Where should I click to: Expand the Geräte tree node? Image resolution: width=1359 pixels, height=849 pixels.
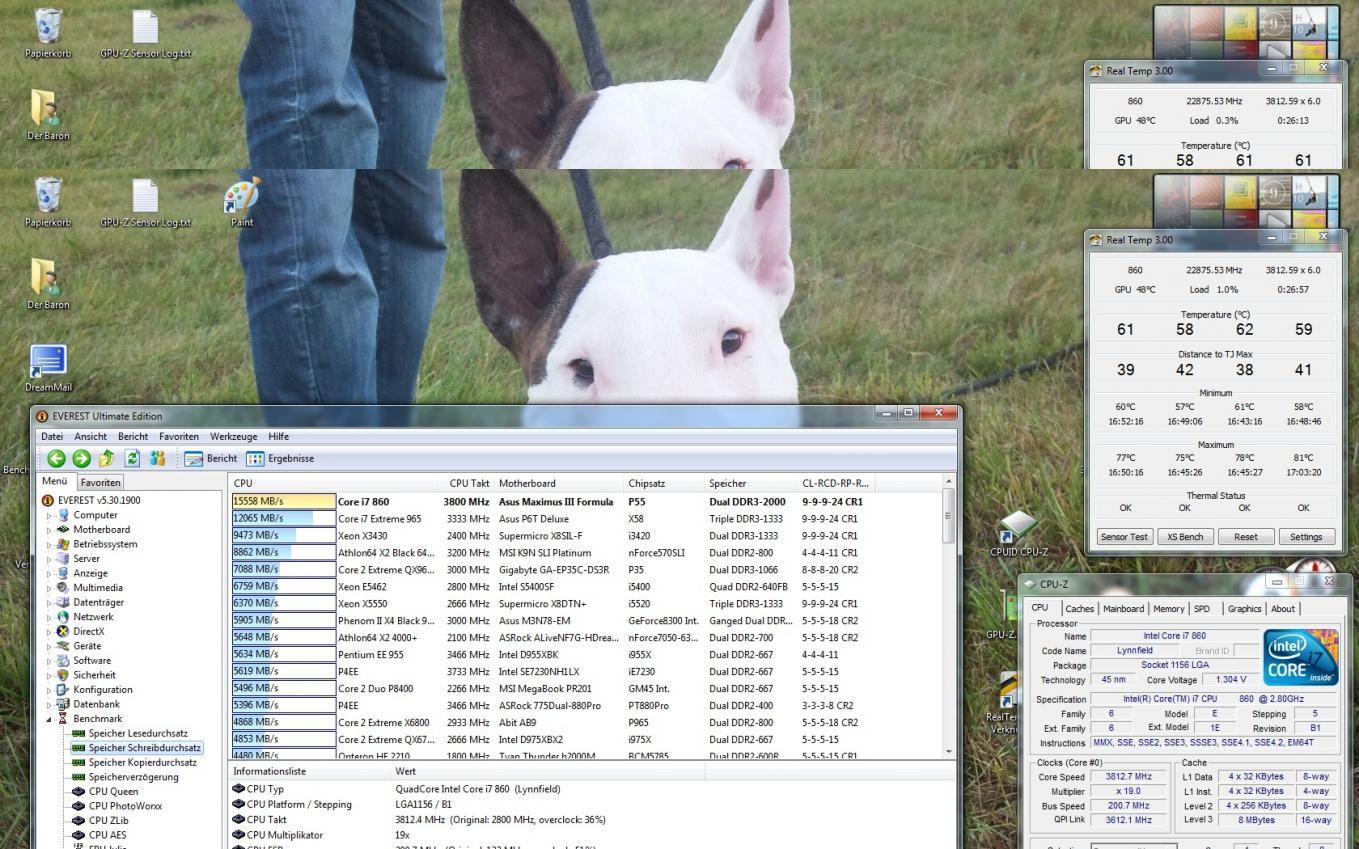[50, 646]
